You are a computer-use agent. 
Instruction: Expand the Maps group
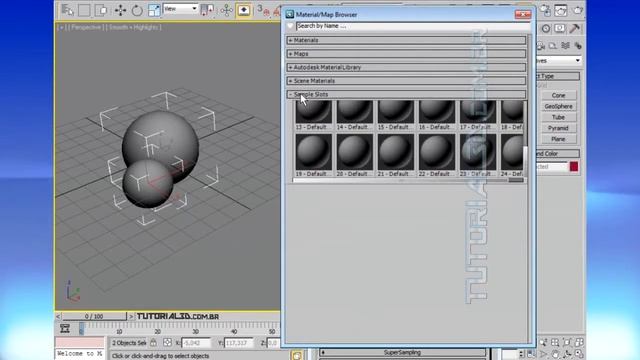tap(406, 53)
